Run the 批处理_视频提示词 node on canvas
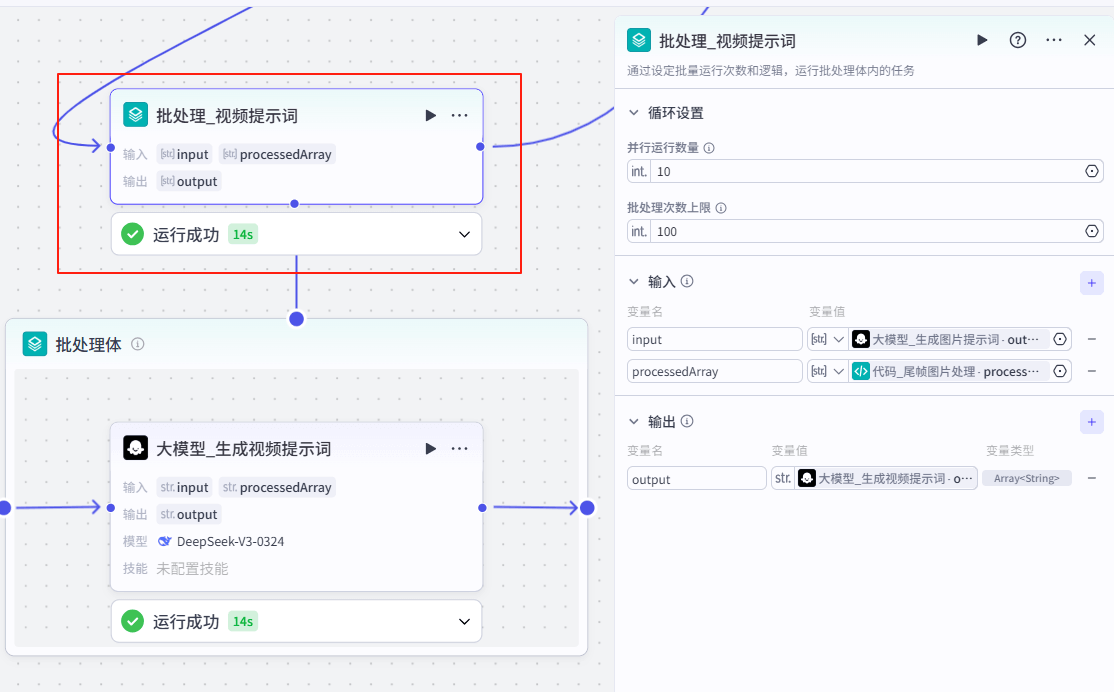 click(x=430, y=116)
